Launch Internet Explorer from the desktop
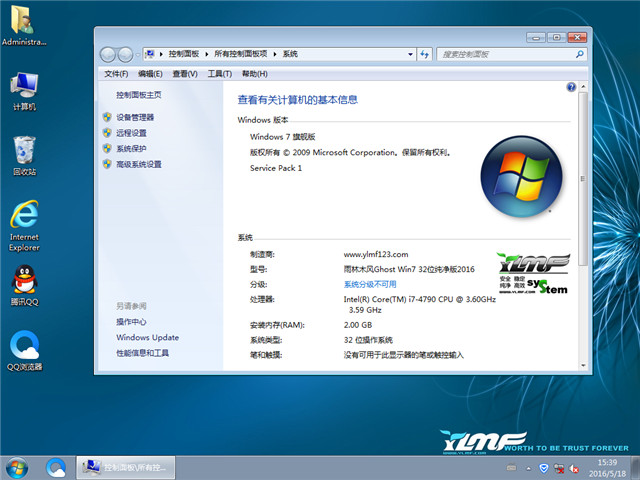This screenshot has height=480, width=640. pyautogui.click(x=24, y=225)
